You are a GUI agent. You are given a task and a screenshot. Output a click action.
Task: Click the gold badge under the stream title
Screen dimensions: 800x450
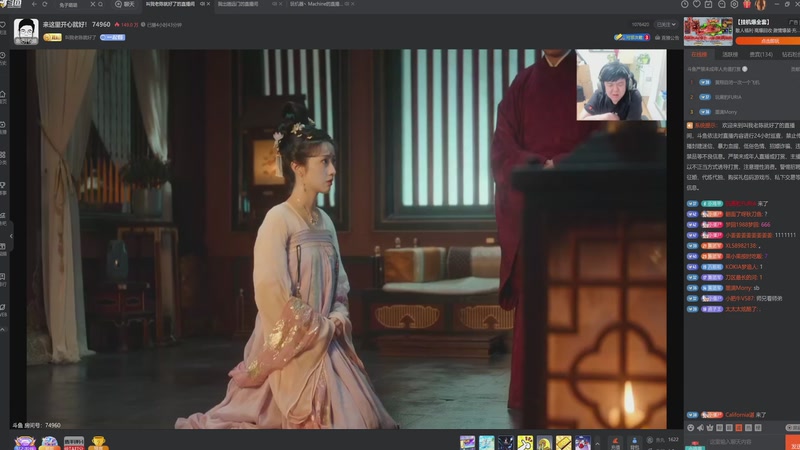pos(52,37)
